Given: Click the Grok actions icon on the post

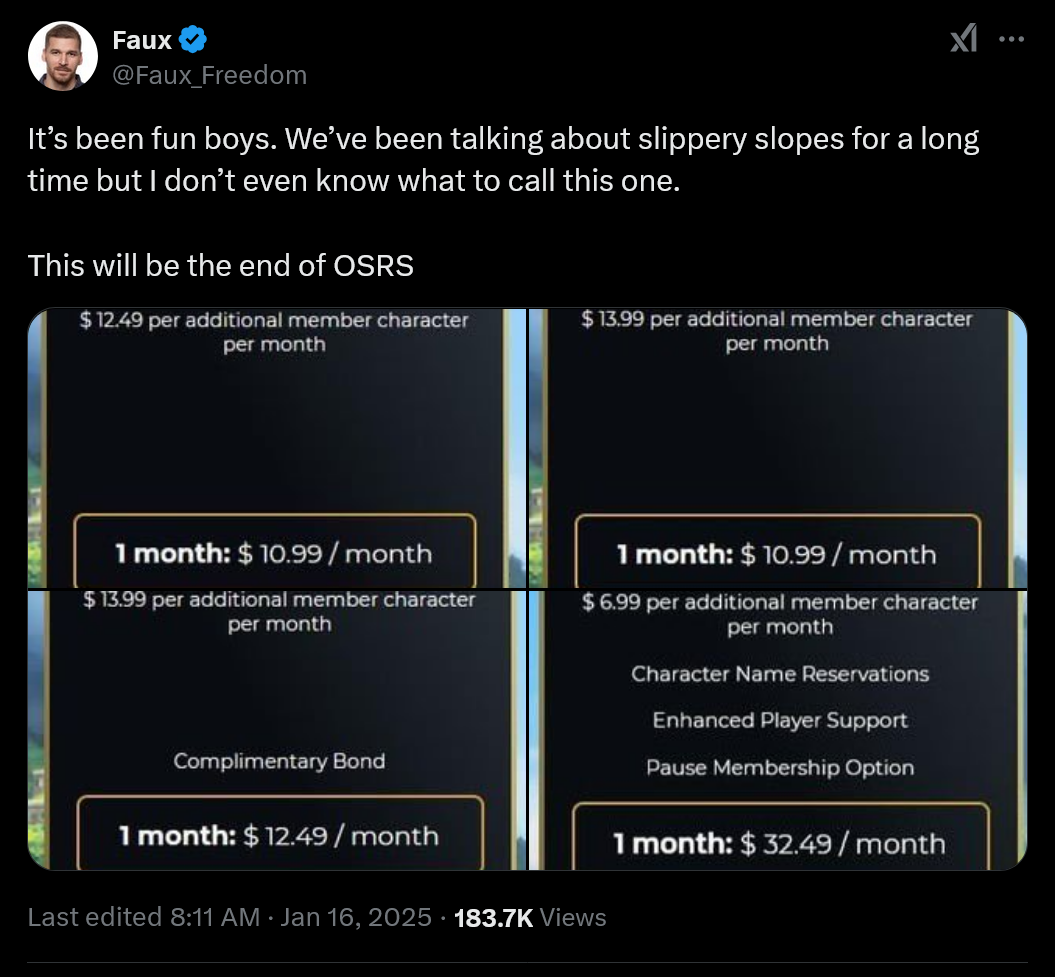Looking at the screenshot, I should pyautogui.click(x=962, y=38).
